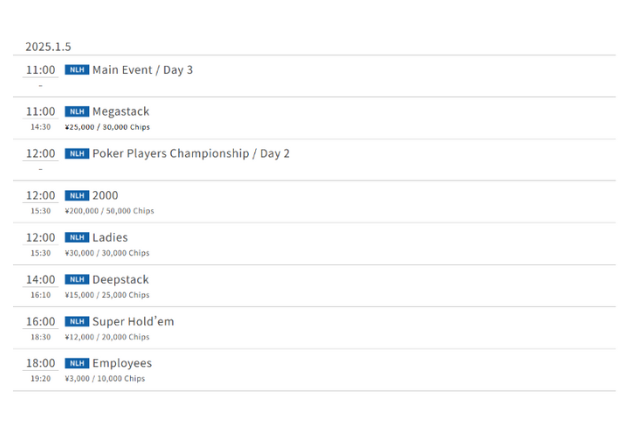This screenshot has height=427, width=640.
Task: Select Poker Players Championship / Day 2
Action: pyautogui.click(x=190, y=154)
